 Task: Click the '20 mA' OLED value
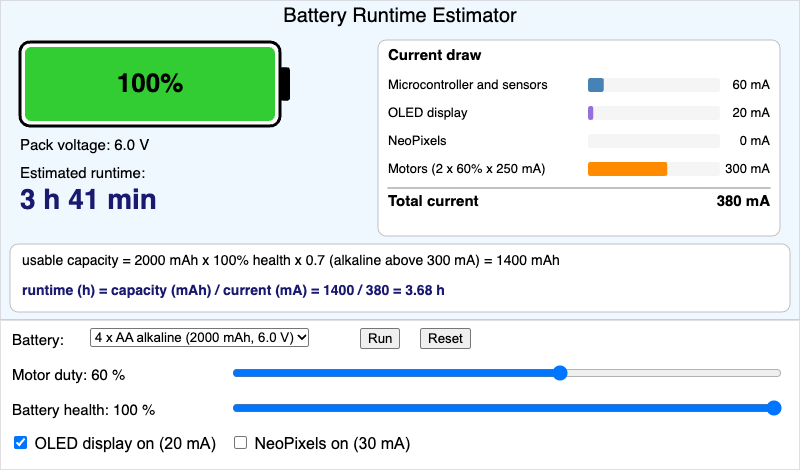tap(751, 113)
